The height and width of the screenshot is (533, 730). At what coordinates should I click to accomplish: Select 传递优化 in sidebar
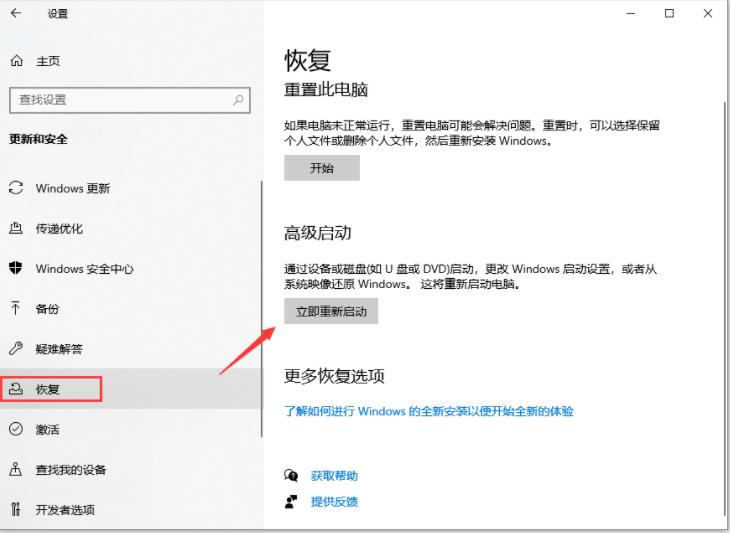click(59, 228)
